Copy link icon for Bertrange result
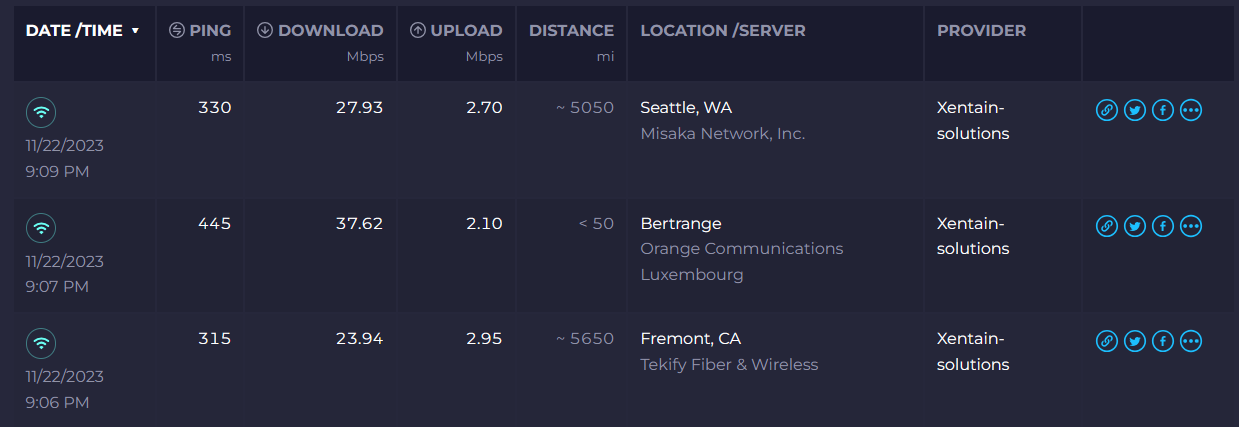This screenshot has height=427, width=1239. click(1106, 226)
